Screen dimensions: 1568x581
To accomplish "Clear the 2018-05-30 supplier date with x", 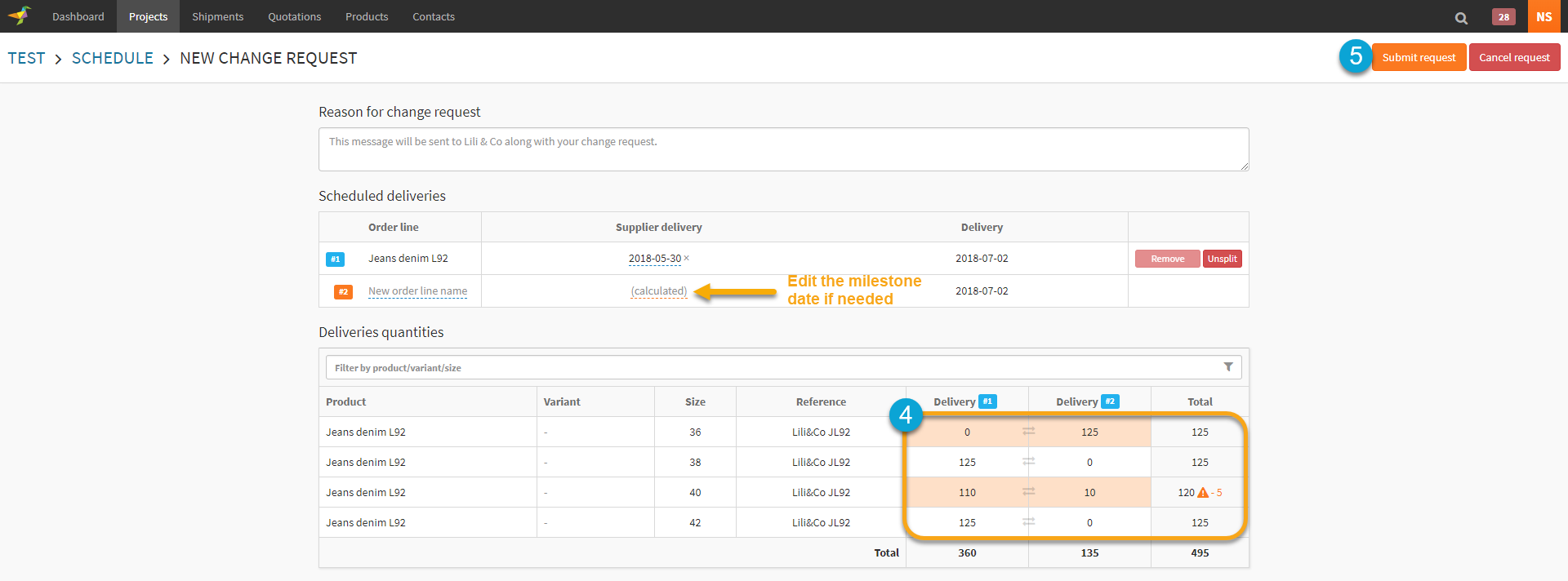I will (x=687, y=259).
